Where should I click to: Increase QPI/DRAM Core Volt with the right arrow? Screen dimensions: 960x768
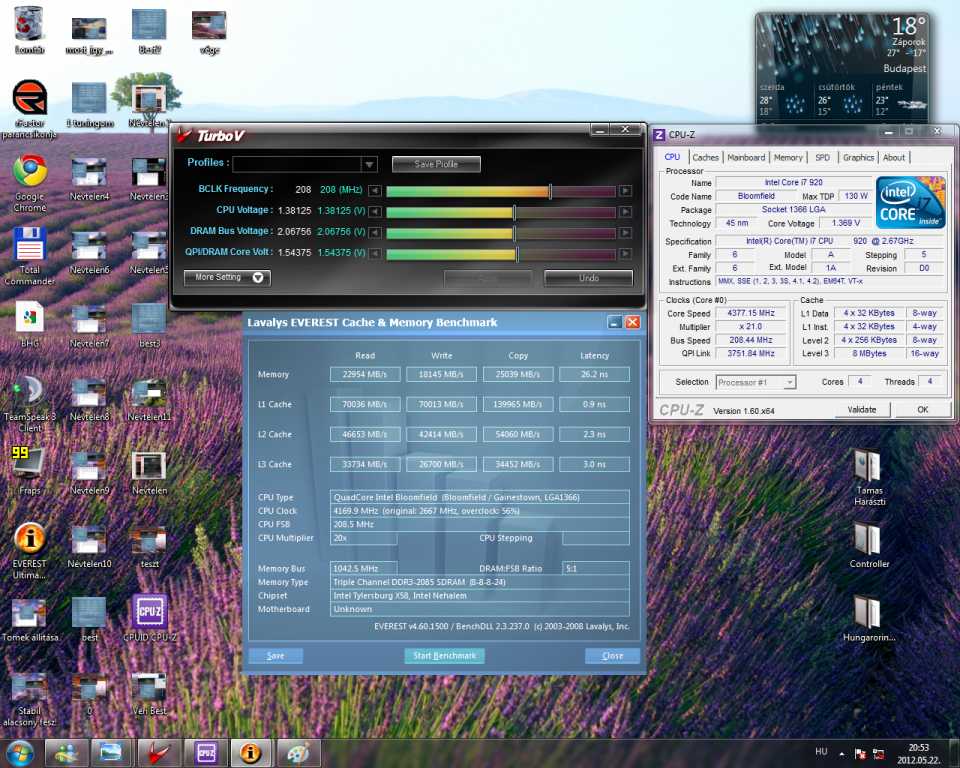pyautogui.click(x=625, y=254)
